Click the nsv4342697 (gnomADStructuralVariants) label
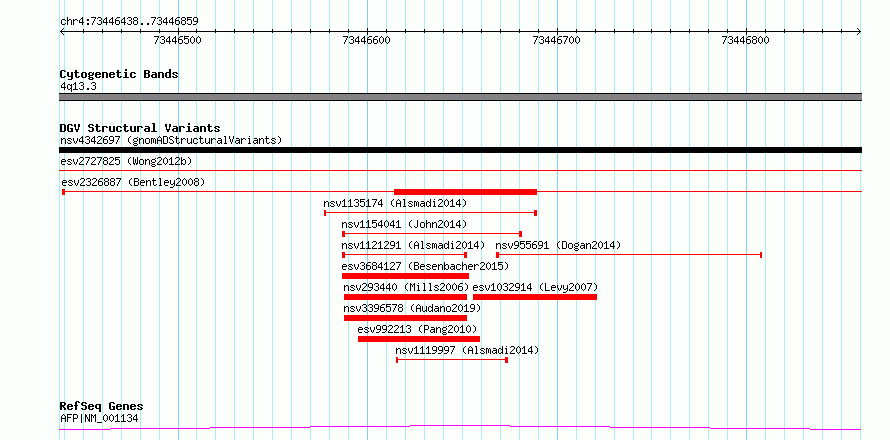The height and width of the screenshot is (440, 890). [171, 140]
